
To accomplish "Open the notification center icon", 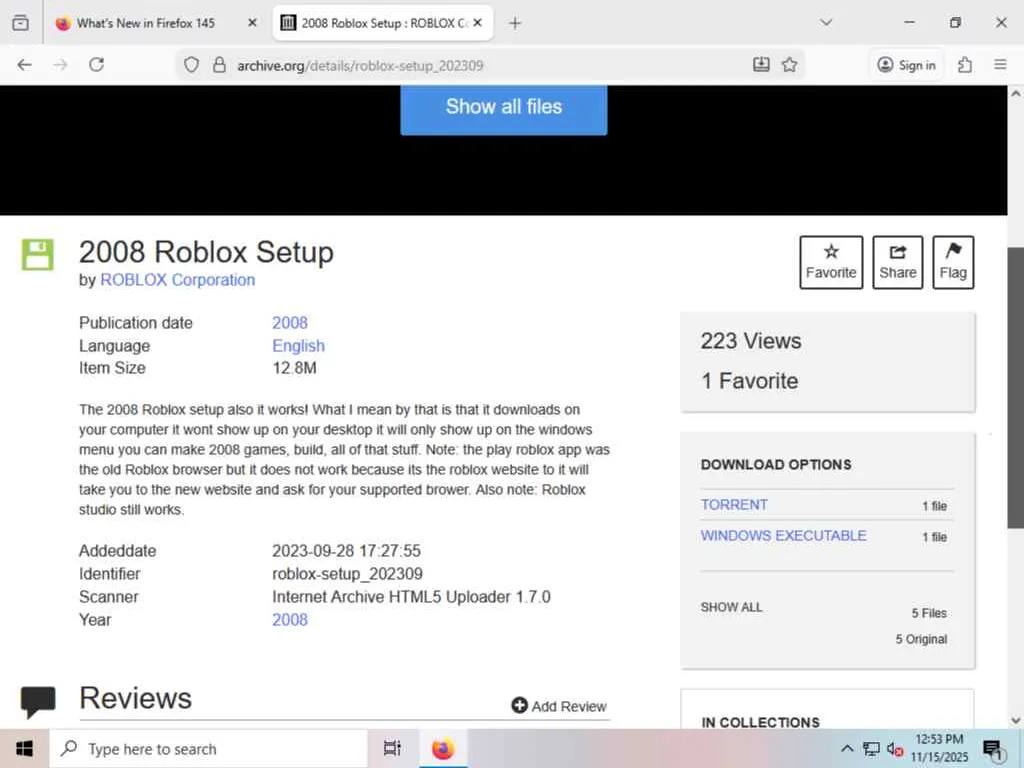I will [x=993, y=749].
